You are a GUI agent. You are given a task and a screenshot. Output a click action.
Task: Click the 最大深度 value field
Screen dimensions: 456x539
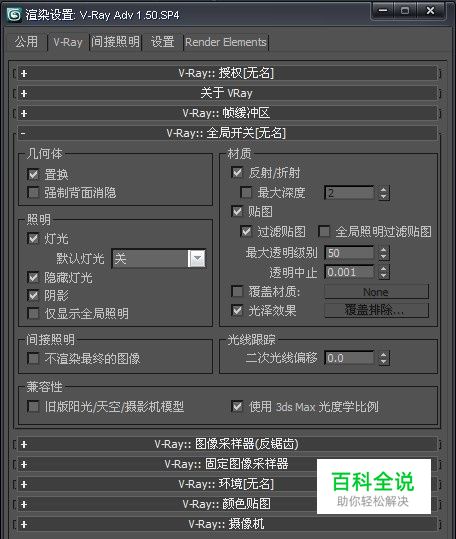349,192
